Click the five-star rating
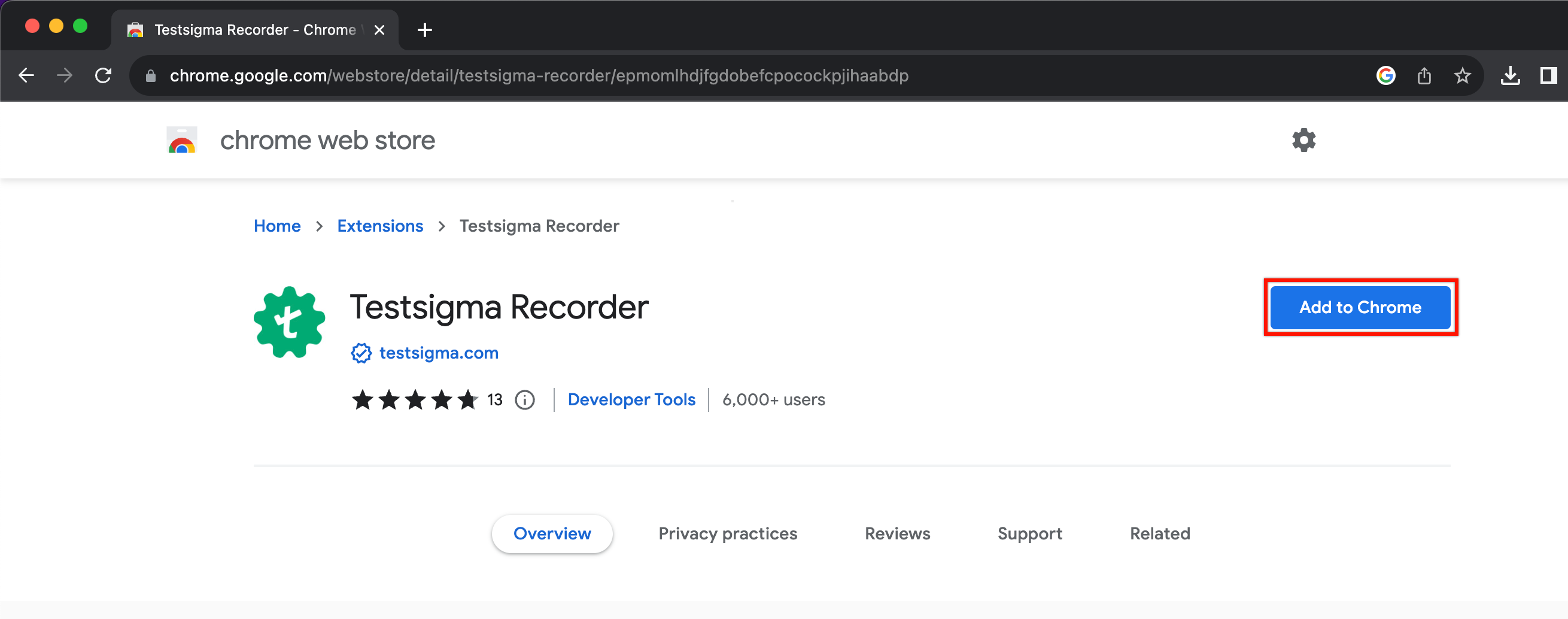 click(x=415, y=400)
